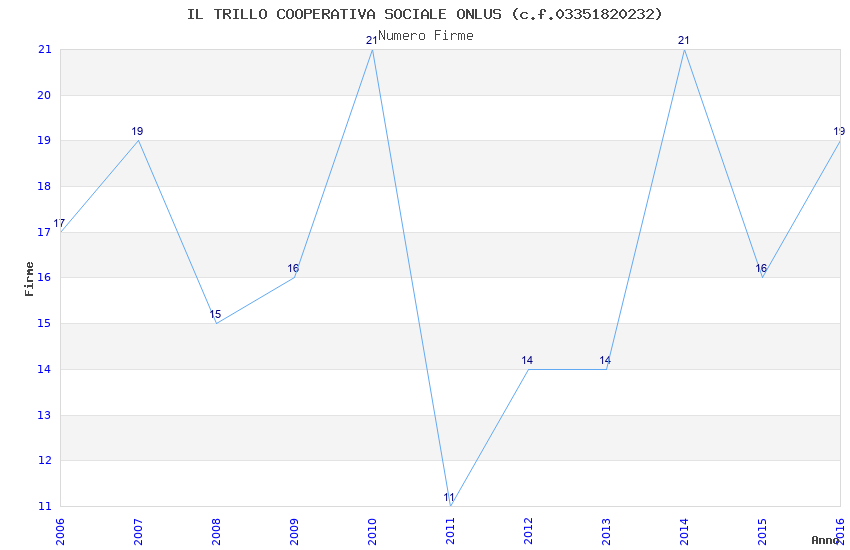Click data label 21 at 2014 peak

pyautogui.click(x=684, y=40)
